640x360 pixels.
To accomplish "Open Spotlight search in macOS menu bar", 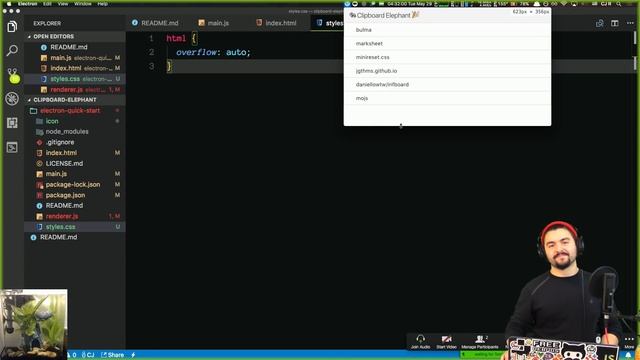I will (619, 4).
